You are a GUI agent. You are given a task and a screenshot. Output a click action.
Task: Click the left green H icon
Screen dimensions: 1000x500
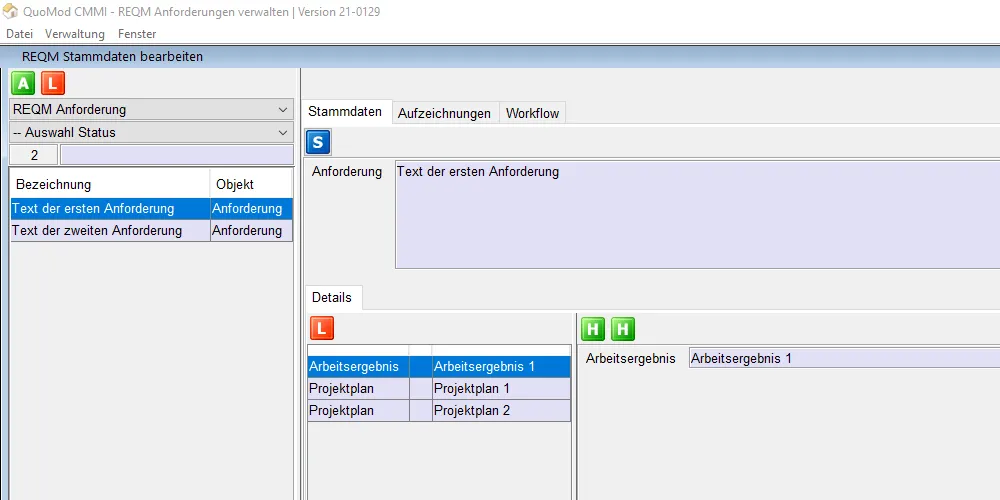point(593,328)
